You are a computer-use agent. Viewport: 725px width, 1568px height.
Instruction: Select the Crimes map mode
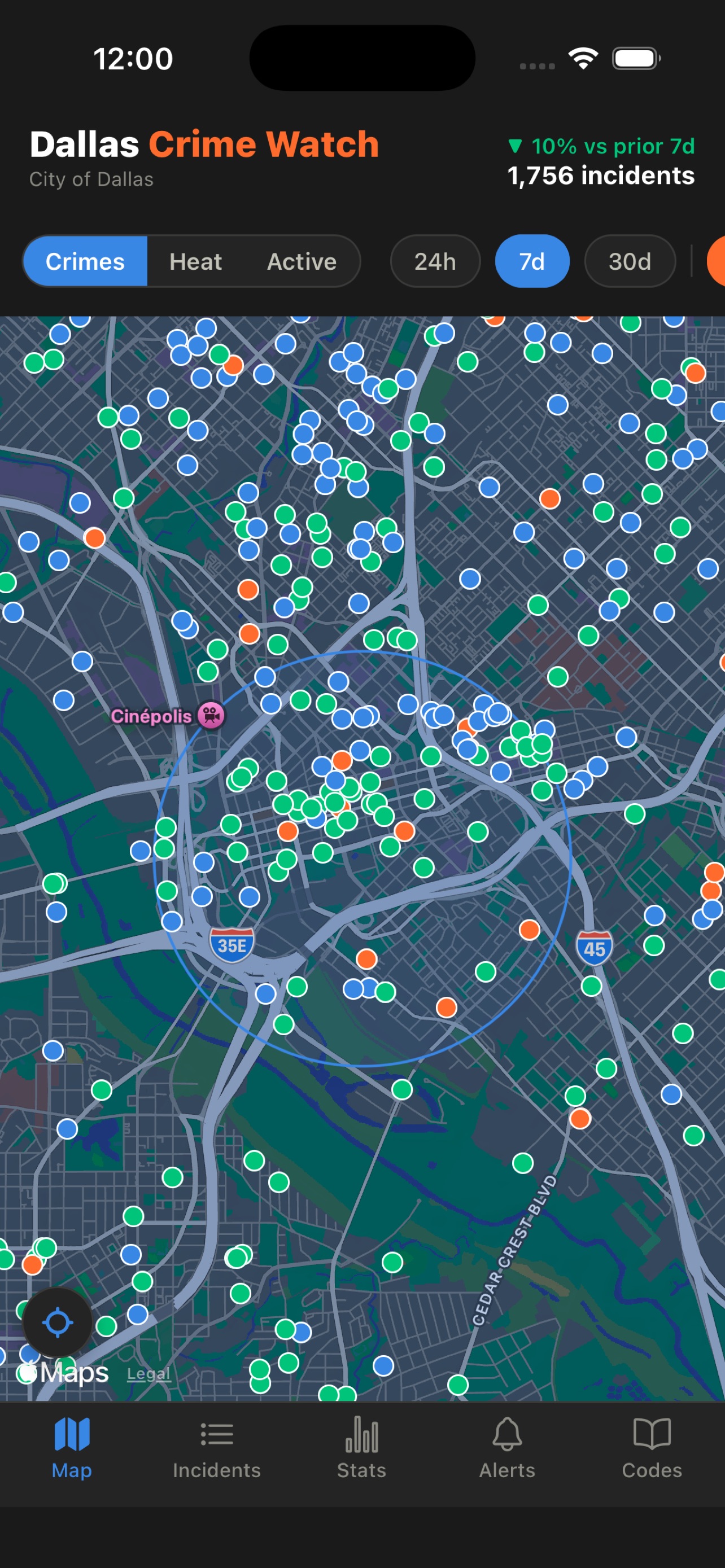point(85,262)
